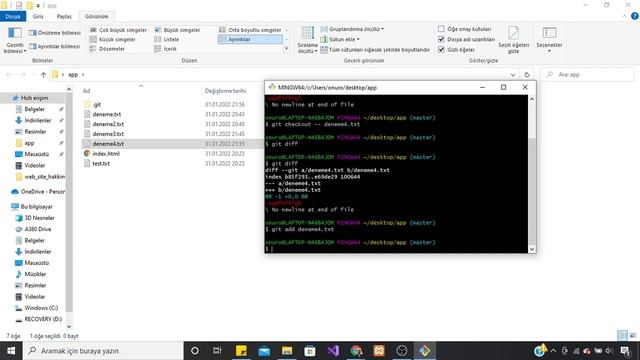Viewport: 640px width, 360px height.
Task: Toggle Dosya adı uzantıları checkbox
Action: point(441,39)
